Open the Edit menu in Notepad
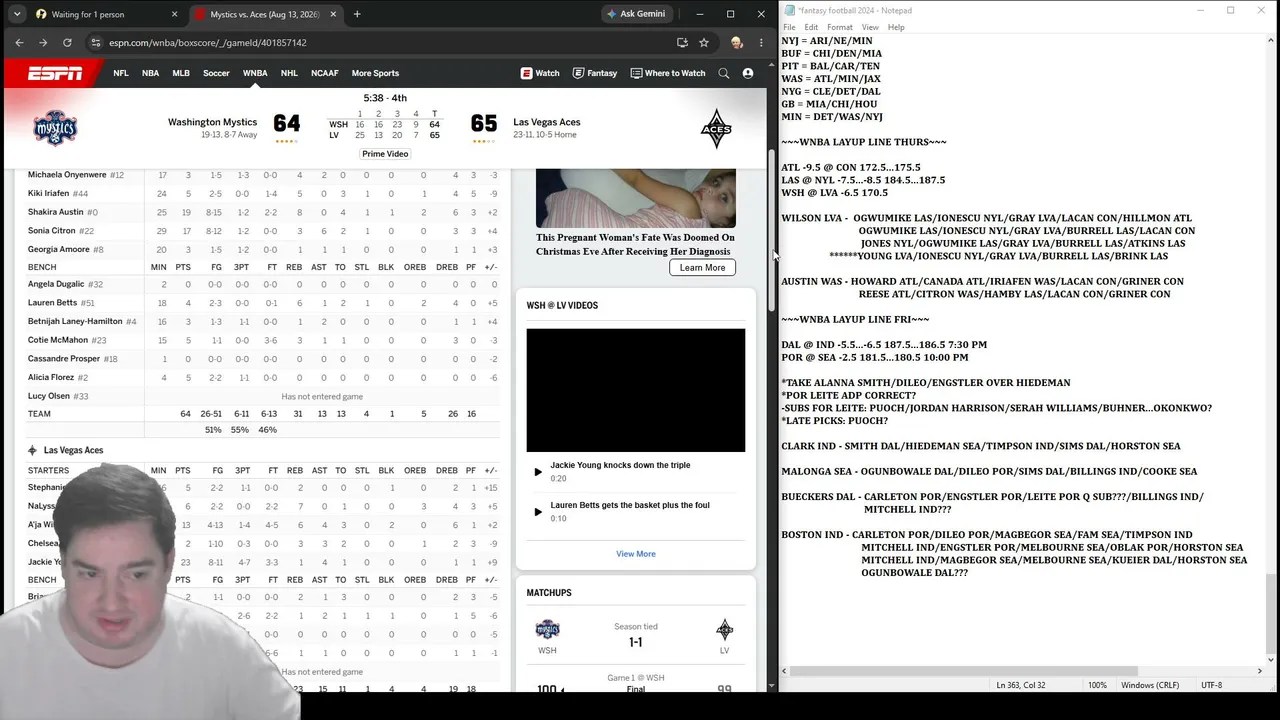This screenshot has width=1280, height=720. tap(811, 27)
